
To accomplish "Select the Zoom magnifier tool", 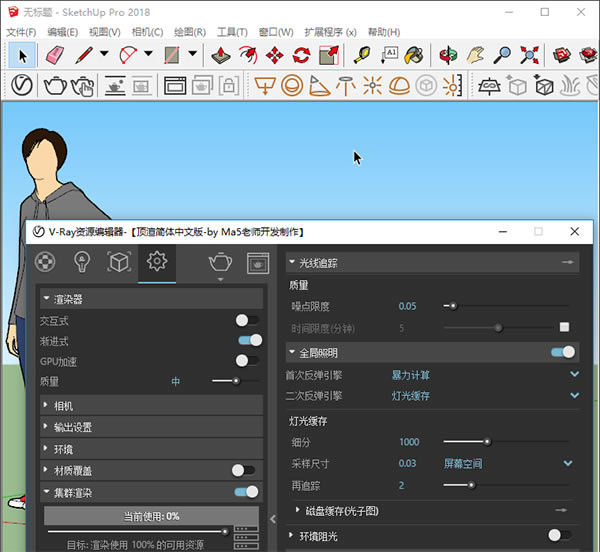I will click(x=502, y=55).
